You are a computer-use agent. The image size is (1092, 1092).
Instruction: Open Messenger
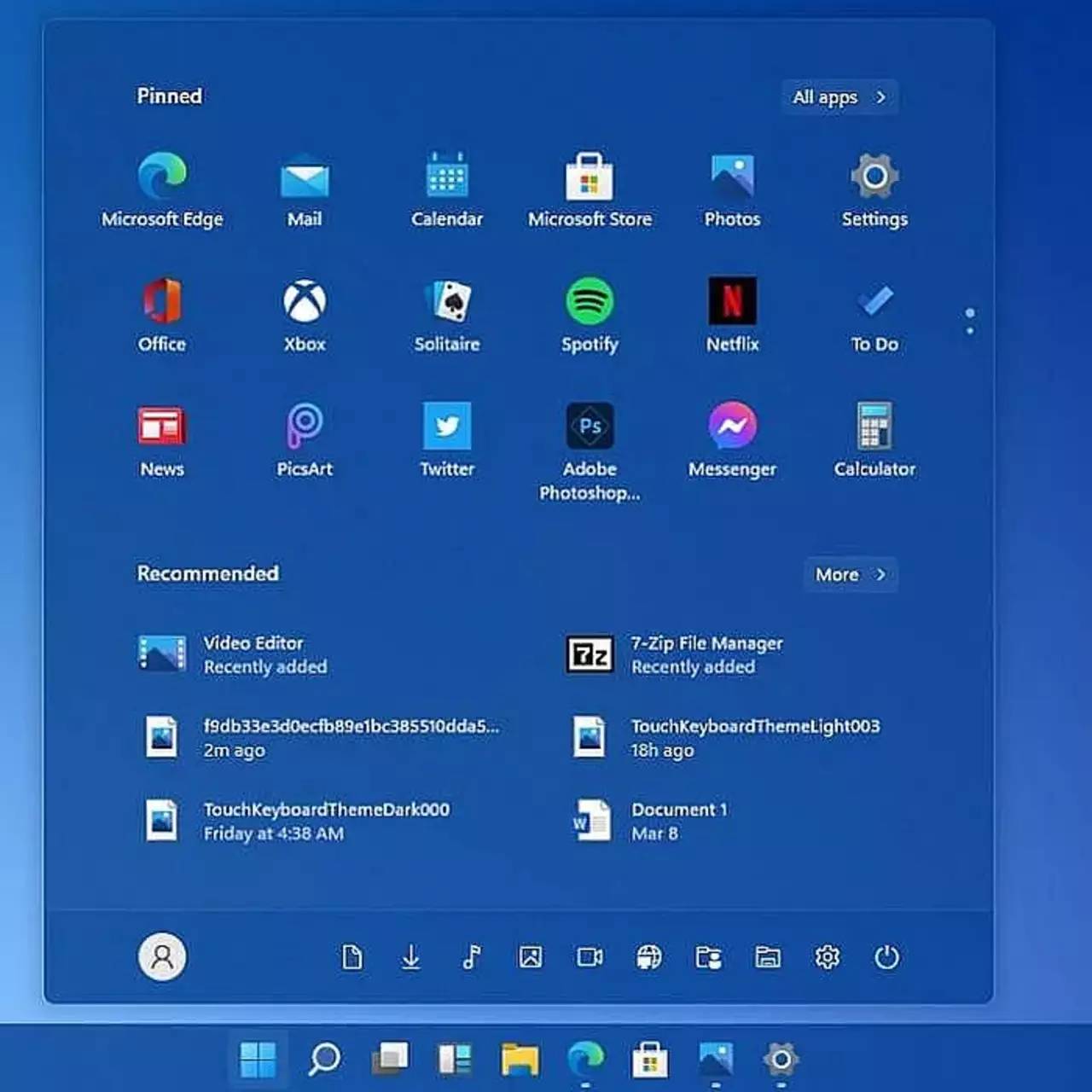click(732, 440)
